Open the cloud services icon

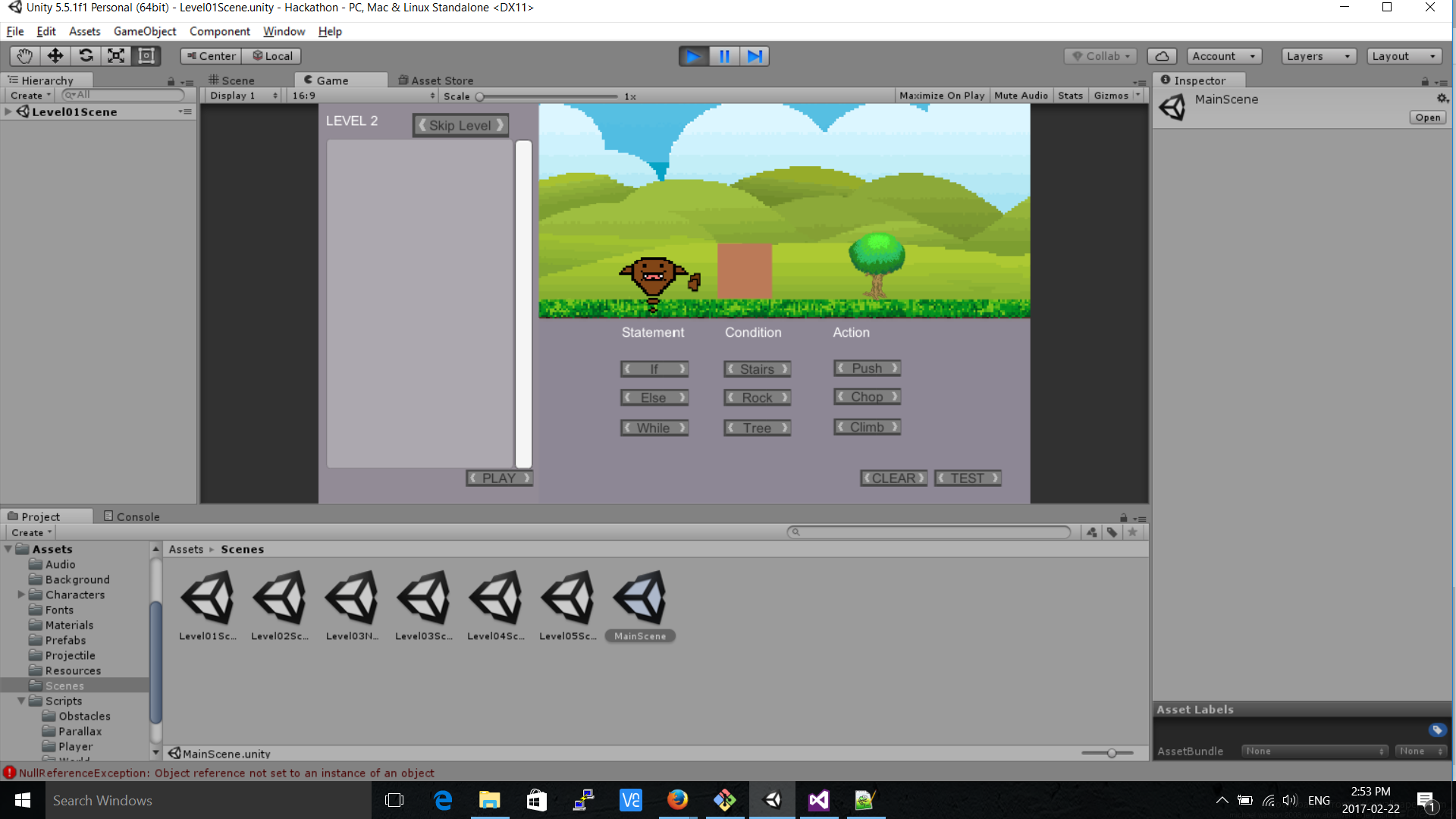tap(1161, 56)
